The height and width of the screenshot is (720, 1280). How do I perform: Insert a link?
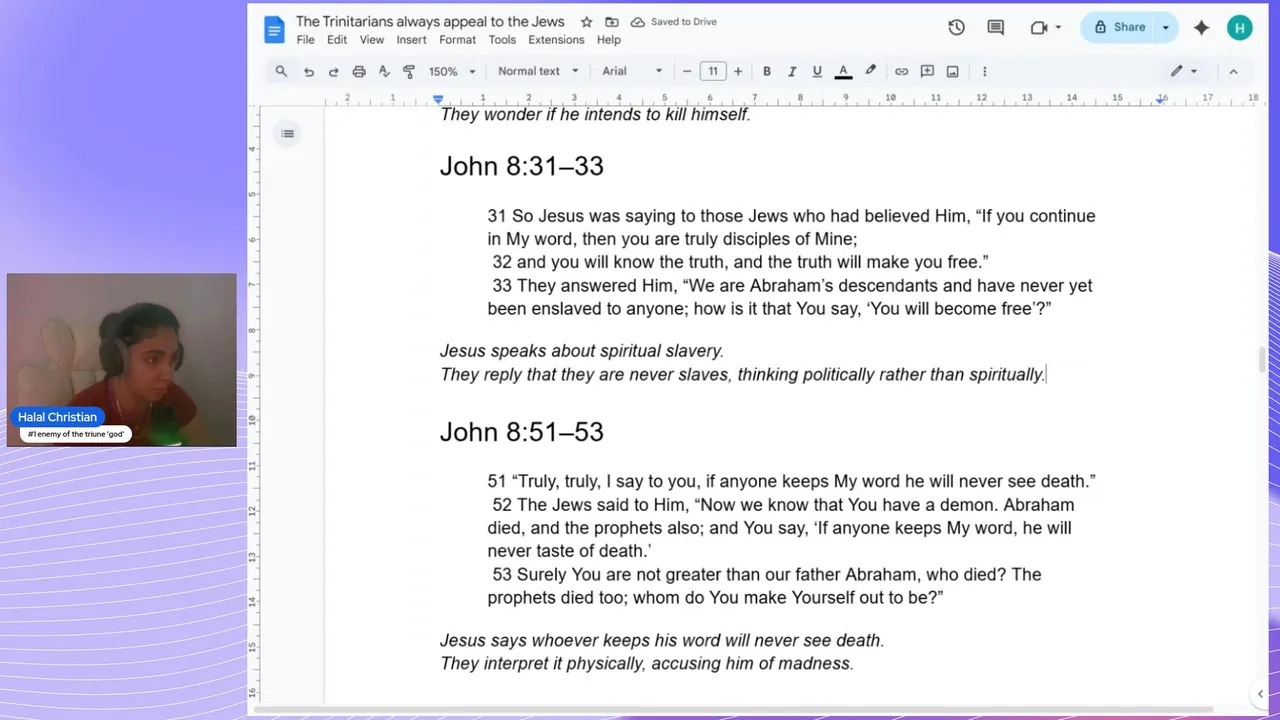pos(901,71)
